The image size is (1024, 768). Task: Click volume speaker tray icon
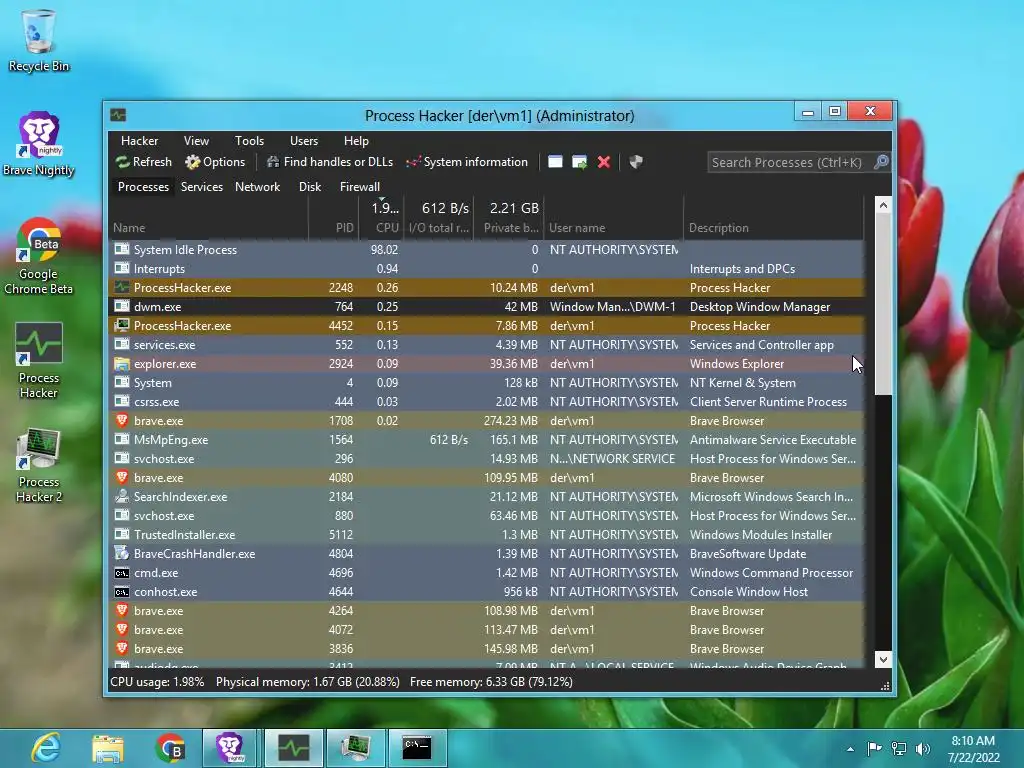923,749
